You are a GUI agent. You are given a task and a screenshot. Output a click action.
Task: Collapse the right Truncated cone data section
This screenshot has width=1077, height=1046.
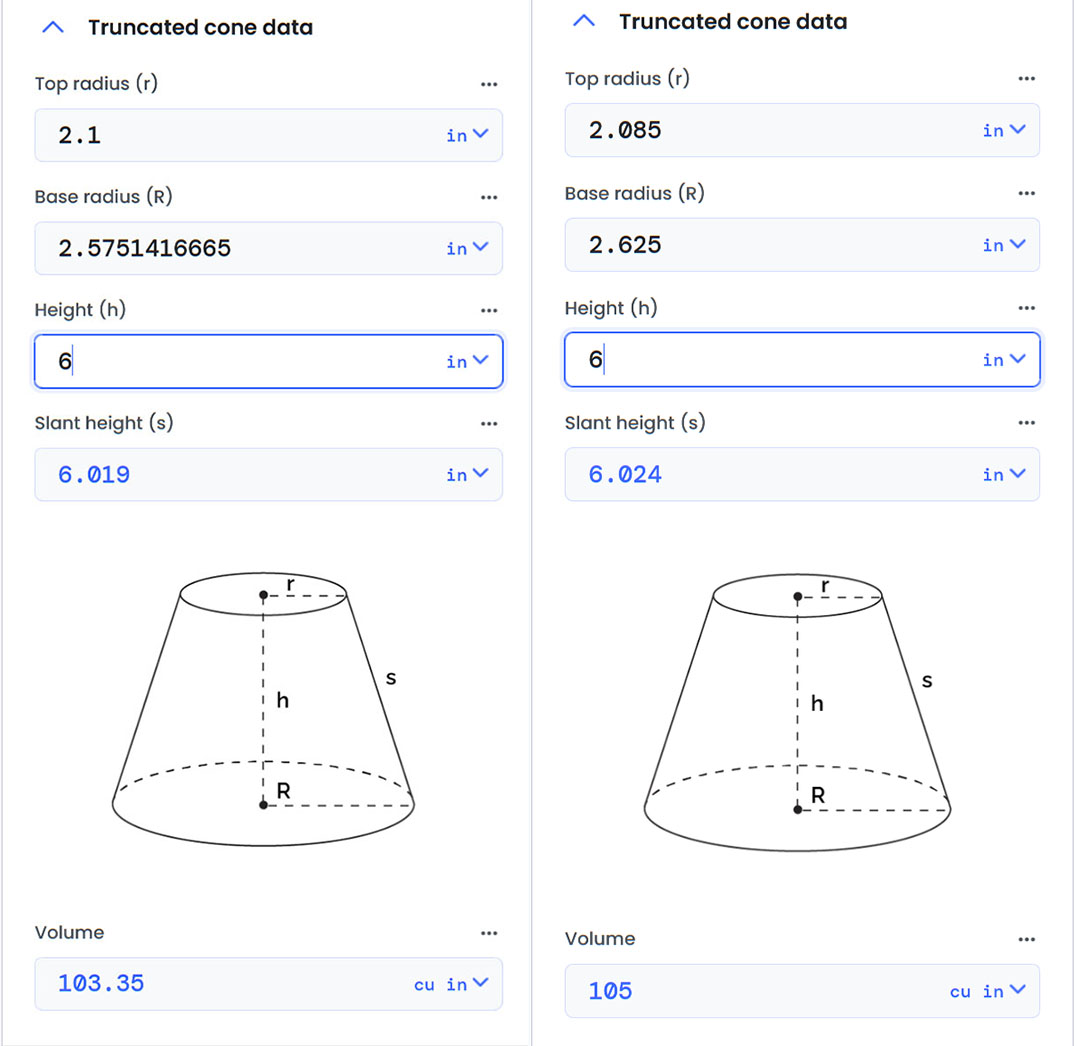(x=584, y=22)
